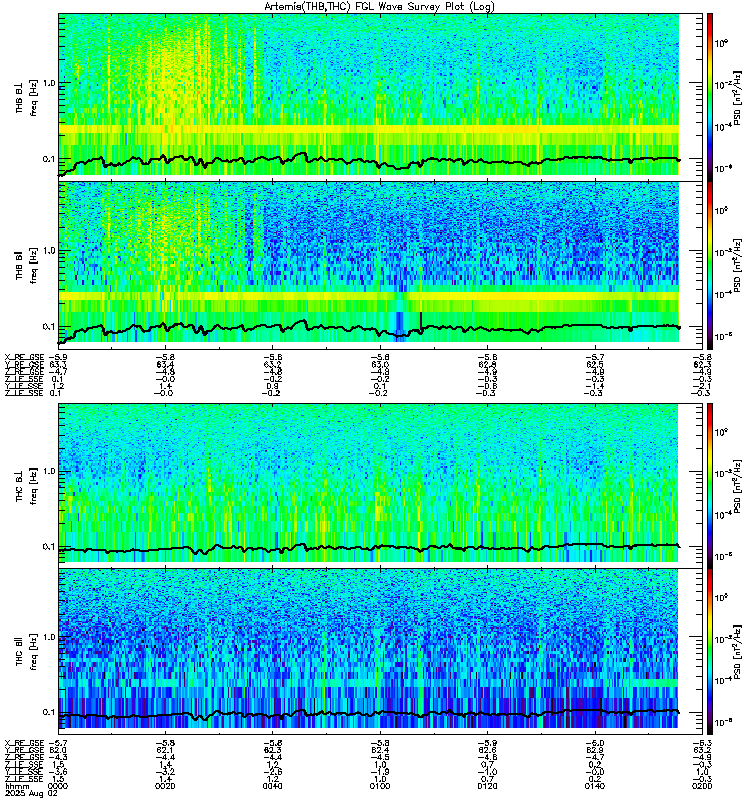Click the 1.0 frequency tick in THC B⊥ panel
The height and width of the screenshot is (800, 750).
click(x=49, y=471)
